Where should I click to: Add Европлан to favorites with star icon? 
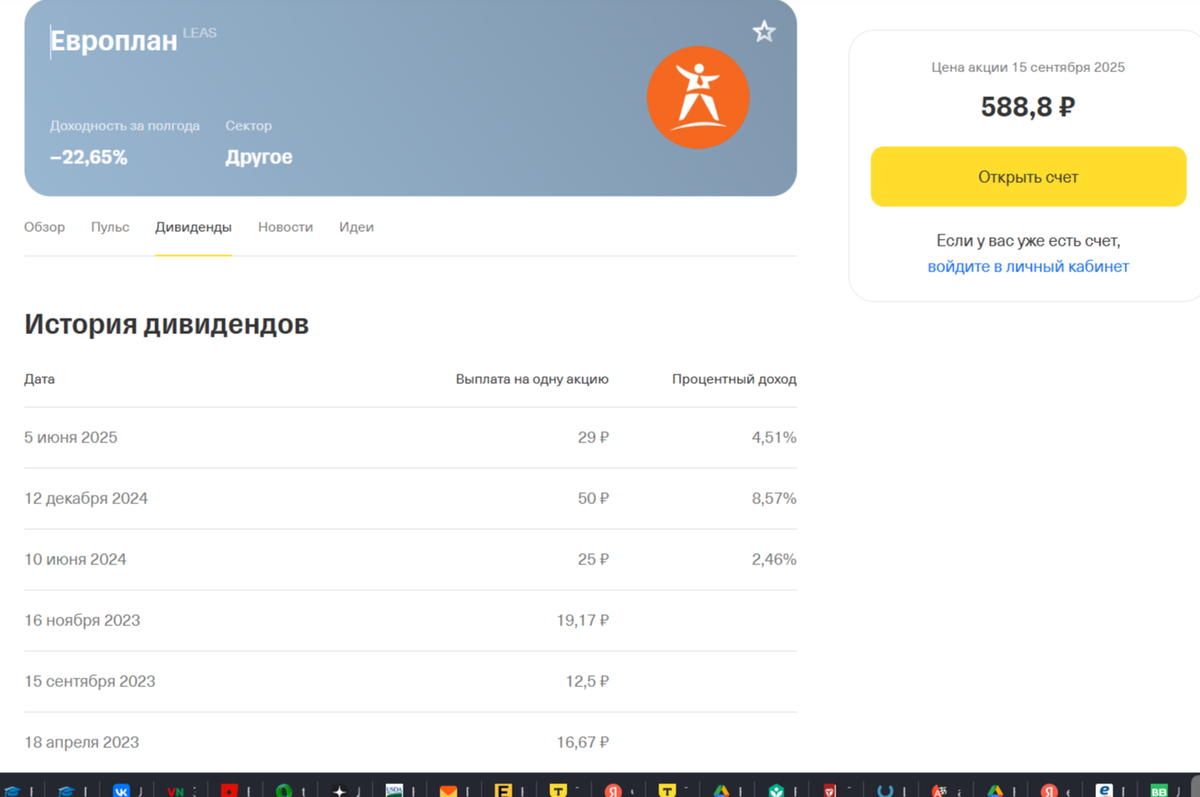coord(764,32)
